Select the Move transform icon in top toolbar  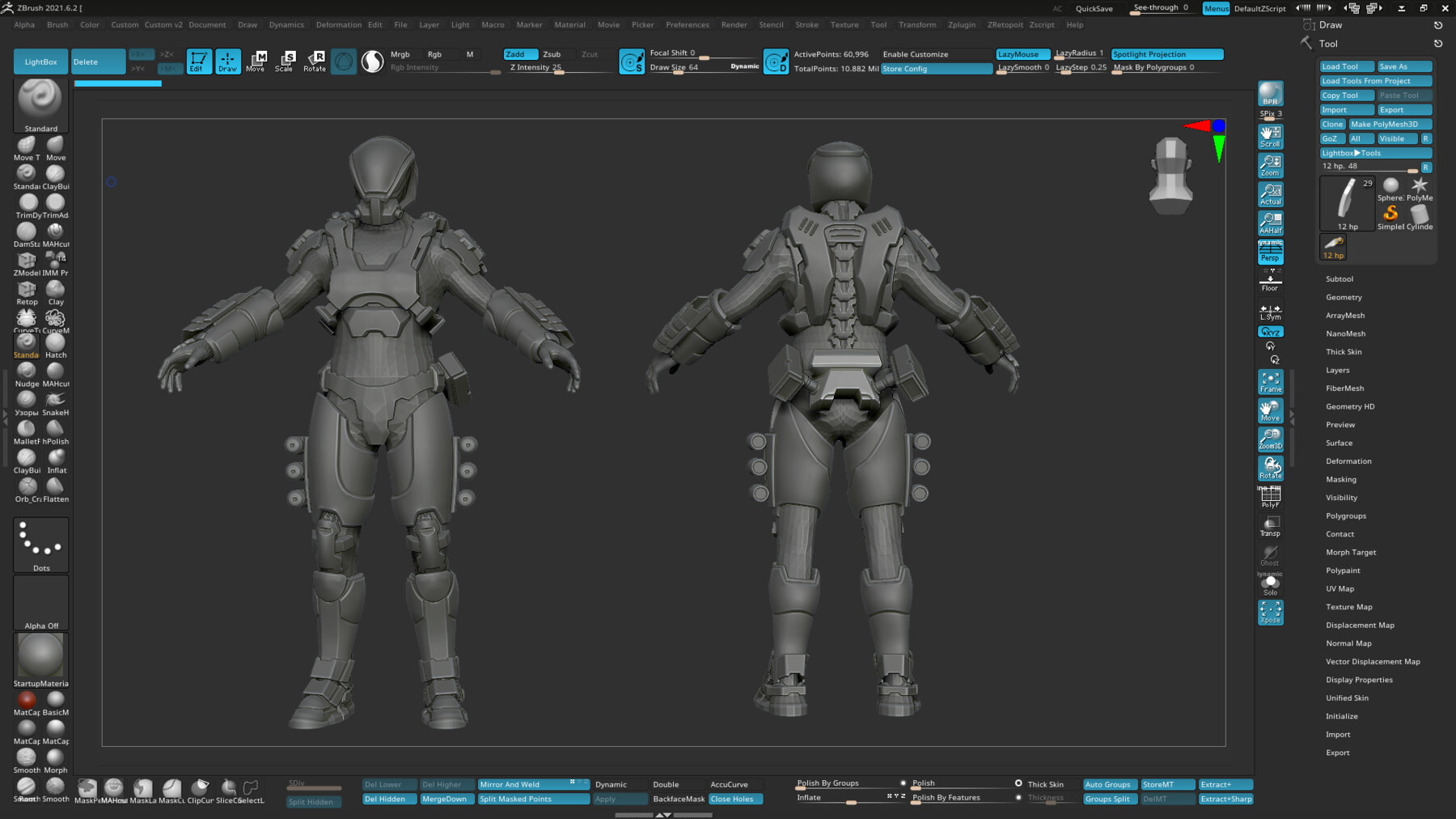256,61
